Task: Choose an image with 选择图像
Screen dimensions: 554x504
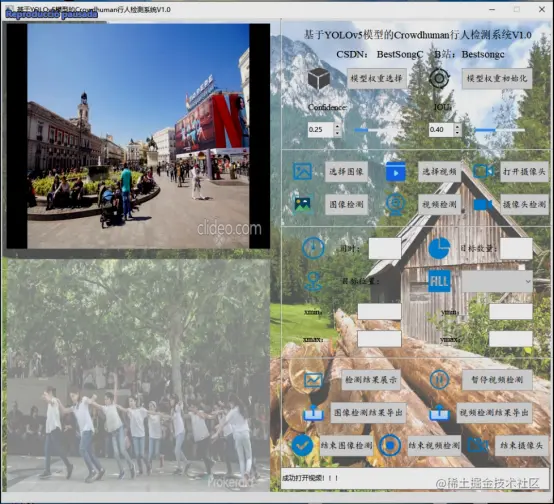Action: click(346, 172)
